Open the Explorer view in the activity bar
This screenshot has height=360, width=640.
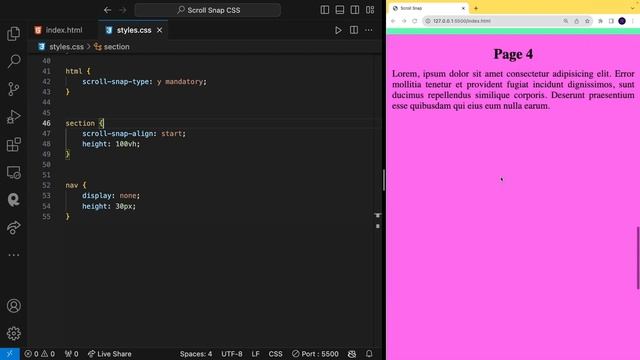click(x=13, y=34)
